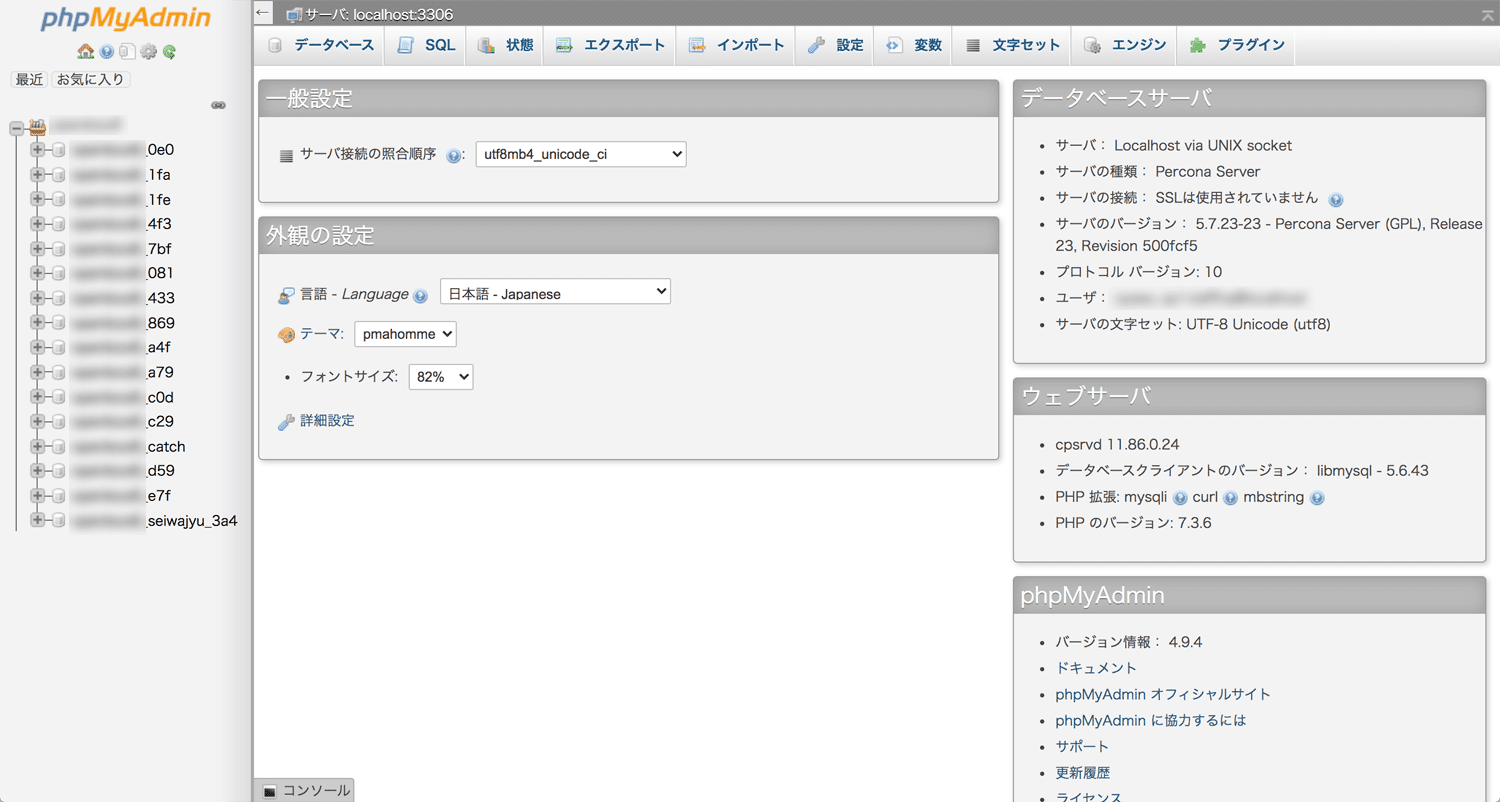The image size is (1500, 802).
Task: Select the database ending in a79
Action: click(x=122, y=372)
